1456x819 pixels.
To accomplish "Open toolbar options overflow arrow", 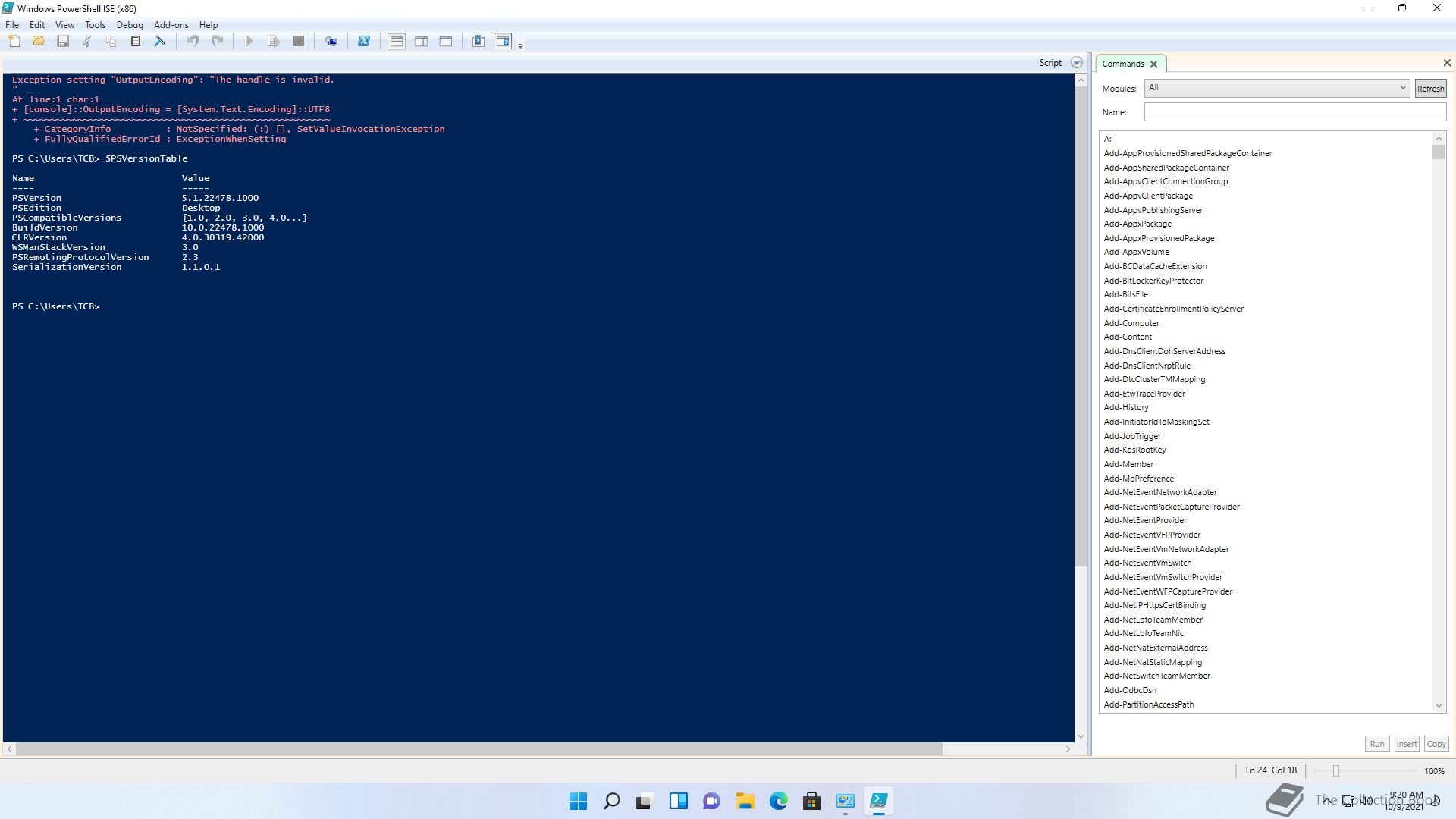I will pyautogui.click(x=520, y=46).
